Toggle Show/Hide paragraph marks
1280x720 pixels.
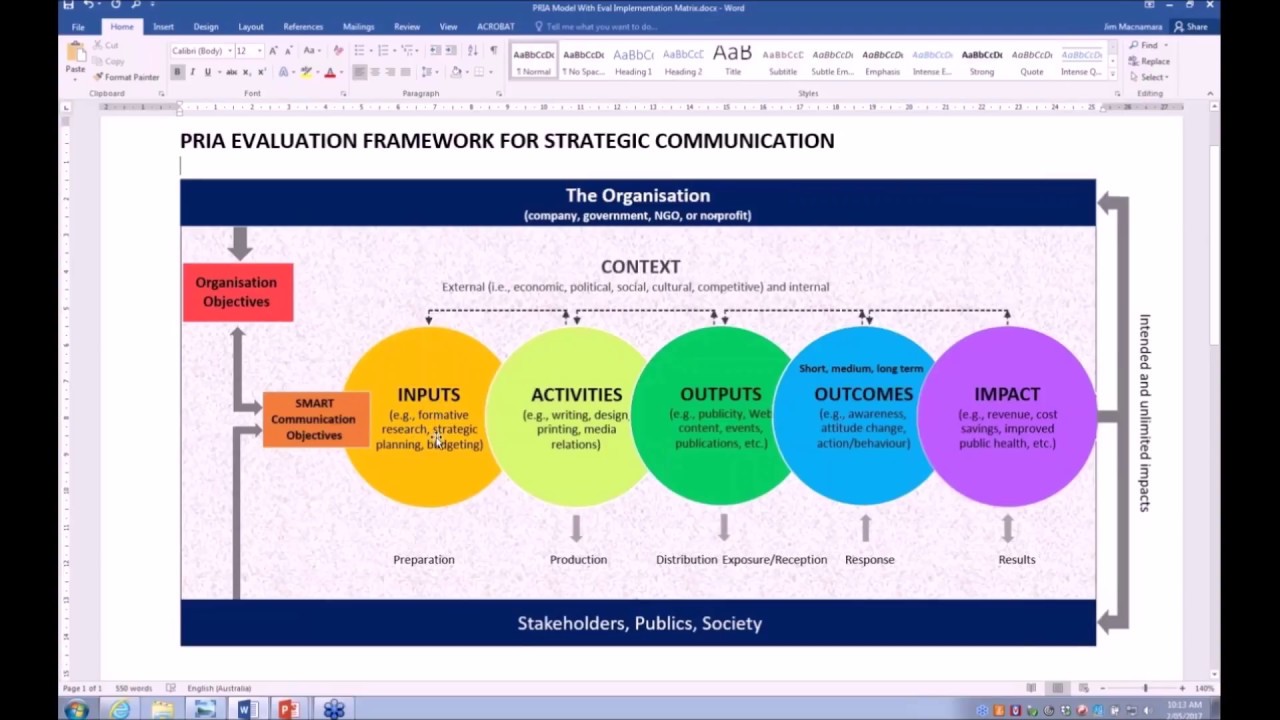point(493,50)
